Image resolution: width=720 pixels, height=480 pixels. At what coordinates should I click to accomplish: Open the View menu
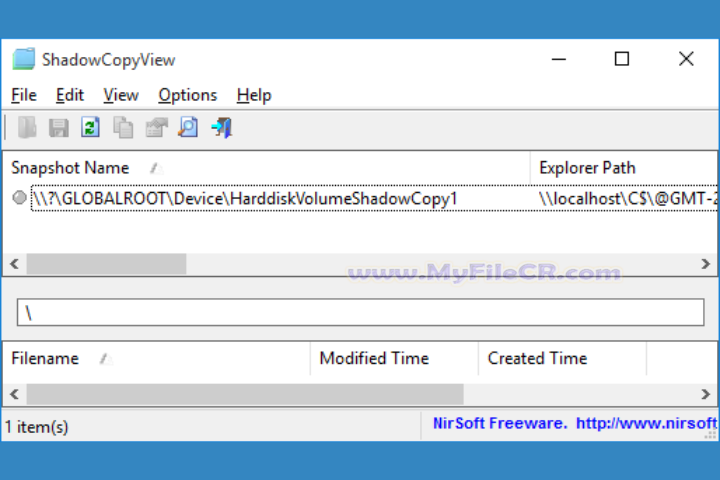[121, 95]
